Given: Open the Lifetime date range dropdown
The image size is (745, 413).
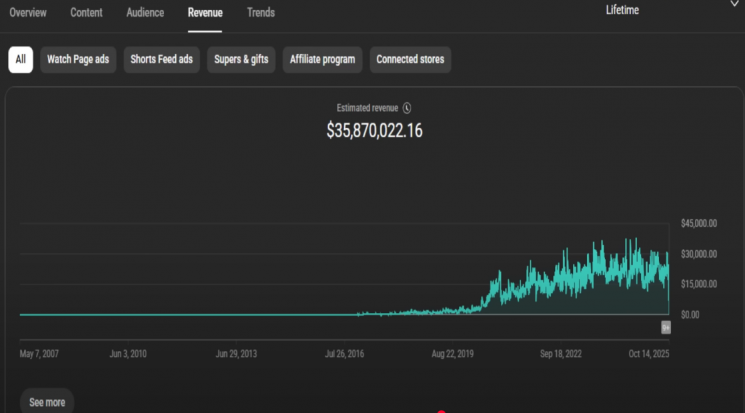Looking at the screenshot, I should 622,10.
